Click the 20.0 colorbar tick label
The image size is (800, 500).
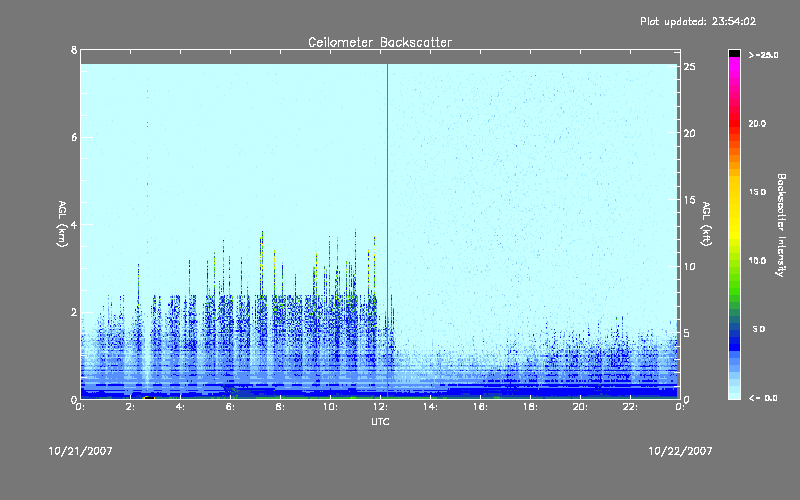758,123
